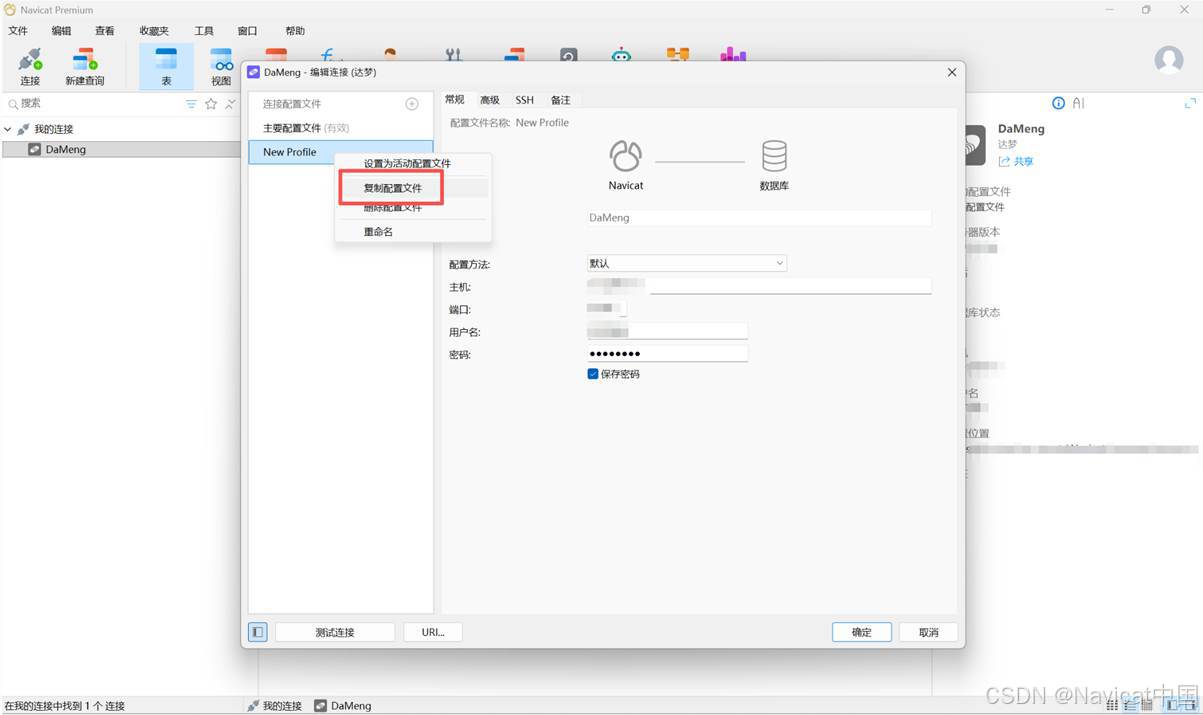Click the 端口 input field
1203x715 pixels.
607,309
